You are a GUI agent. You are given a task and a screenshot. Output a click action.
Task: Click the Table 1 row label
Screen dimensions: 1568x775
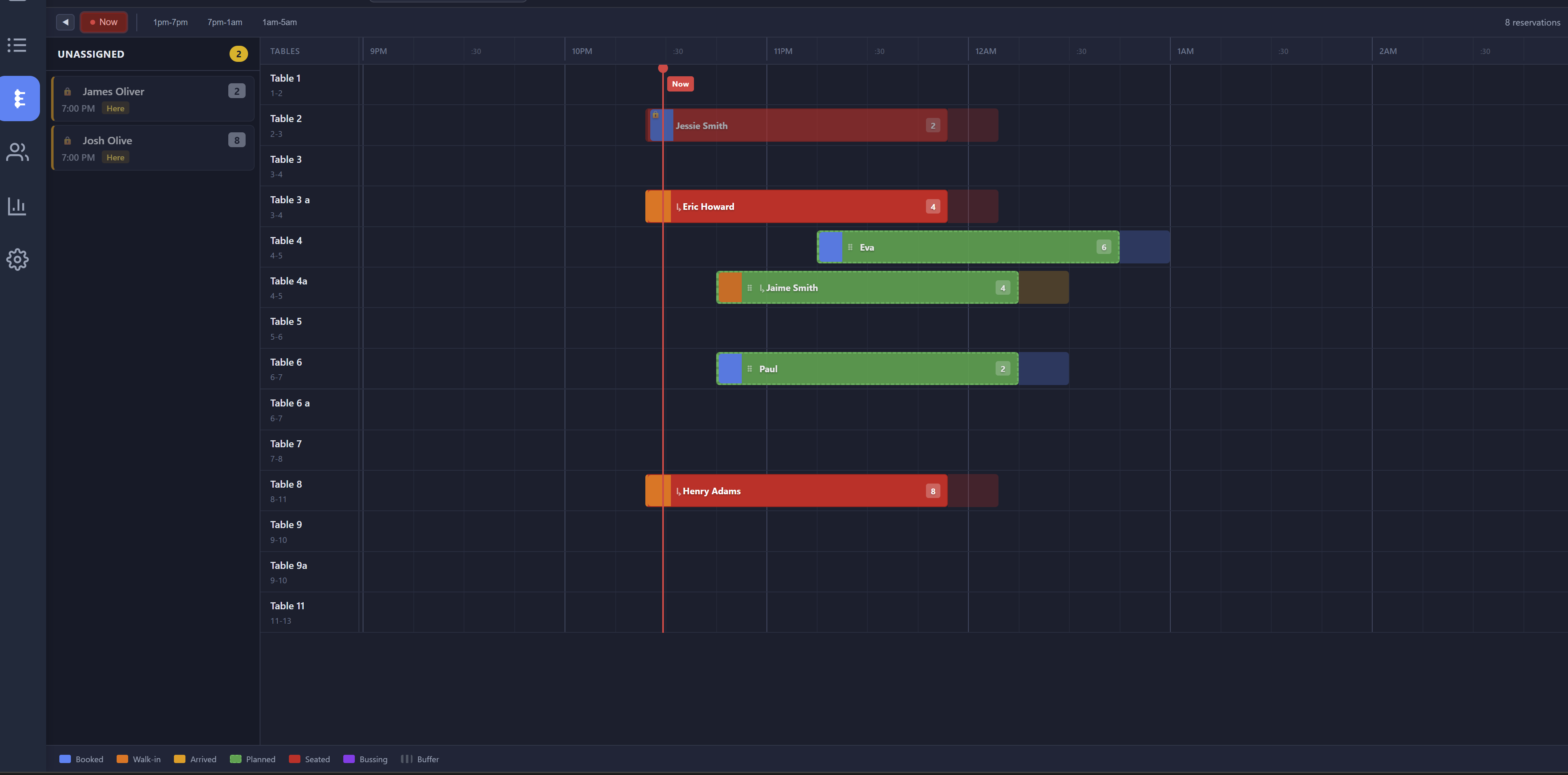coord(285,78)
